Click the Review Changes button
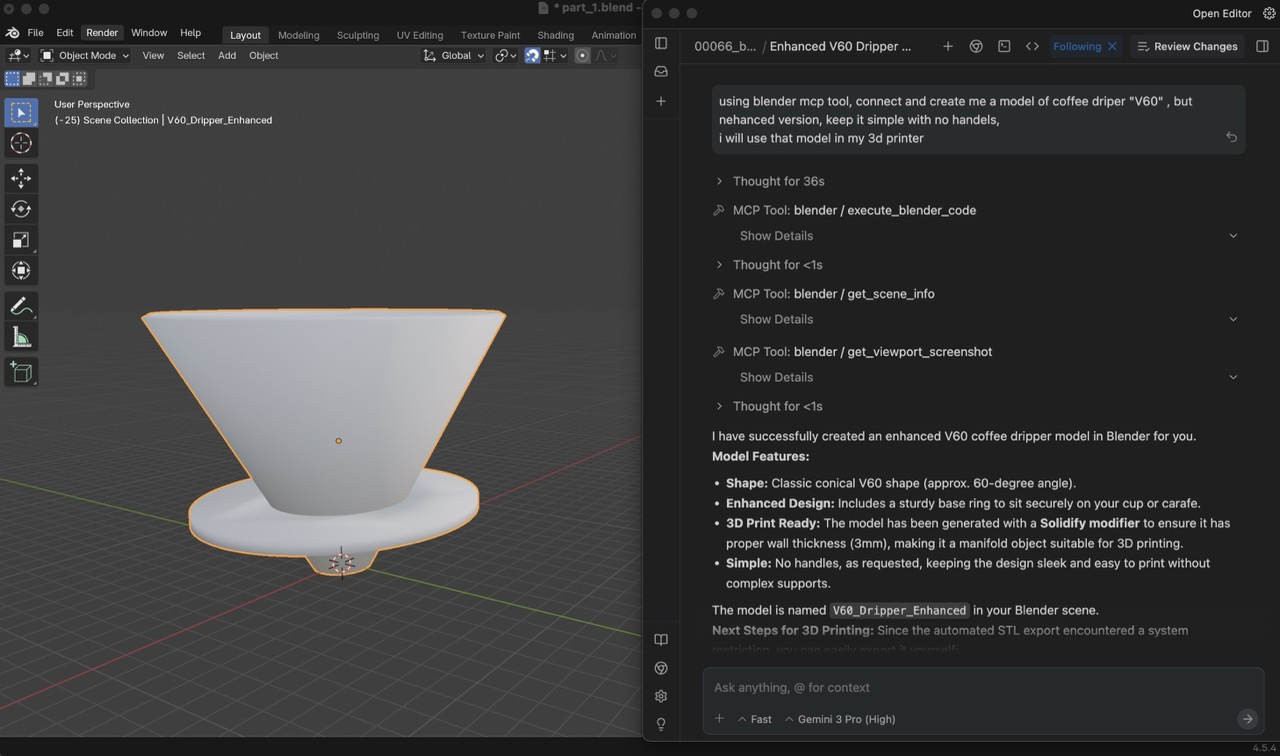 click(x=1187, y=45)
